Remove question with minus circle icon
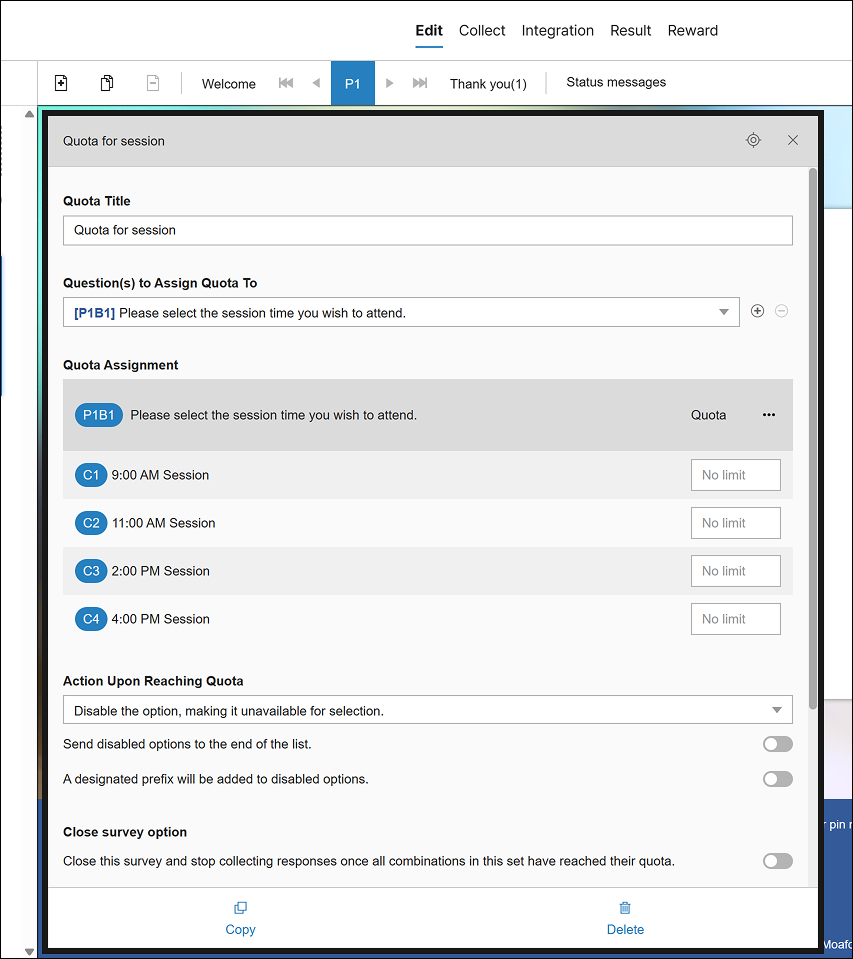 tap(781, 311)
